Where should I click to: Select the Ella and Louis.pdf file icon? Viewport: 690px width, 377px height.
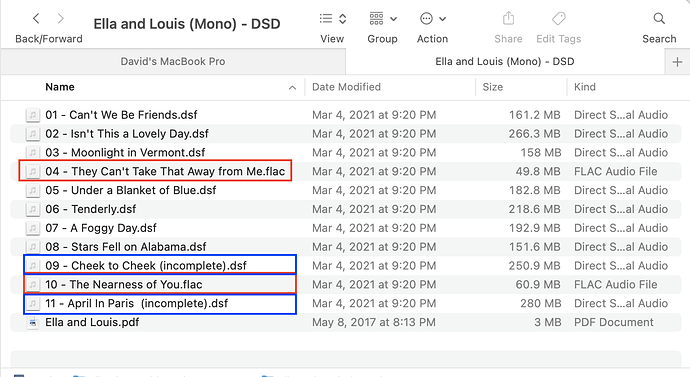(x=33, y=322)
